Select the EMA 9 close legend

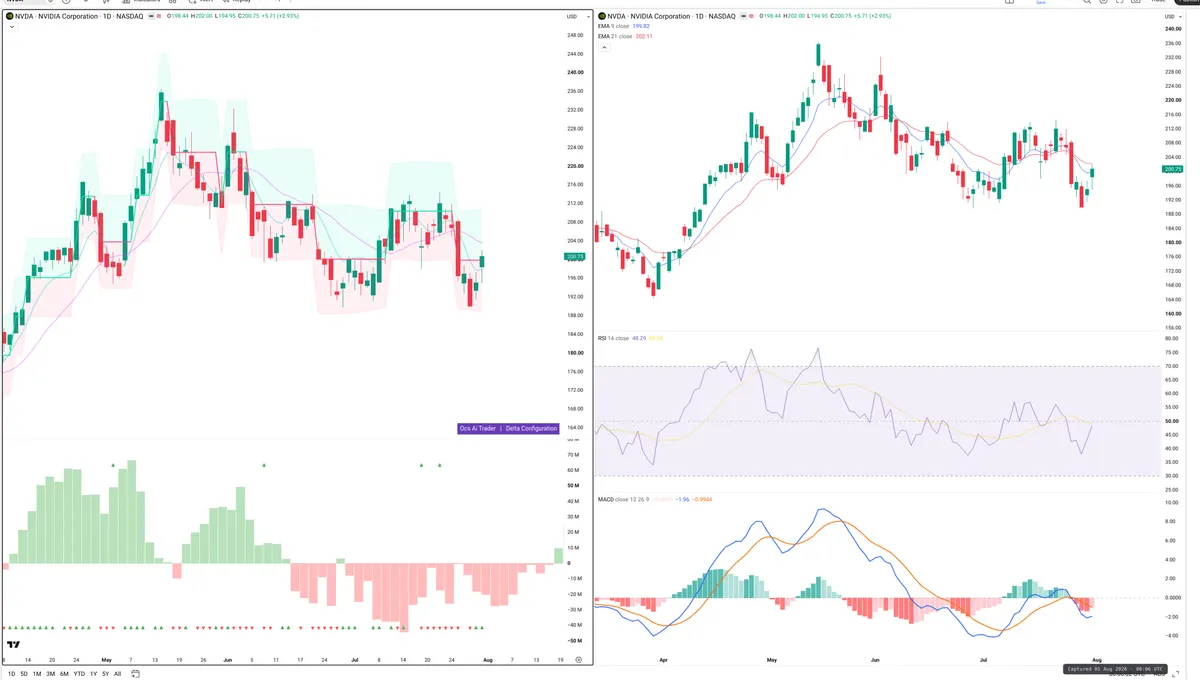[x=613, y=26]
